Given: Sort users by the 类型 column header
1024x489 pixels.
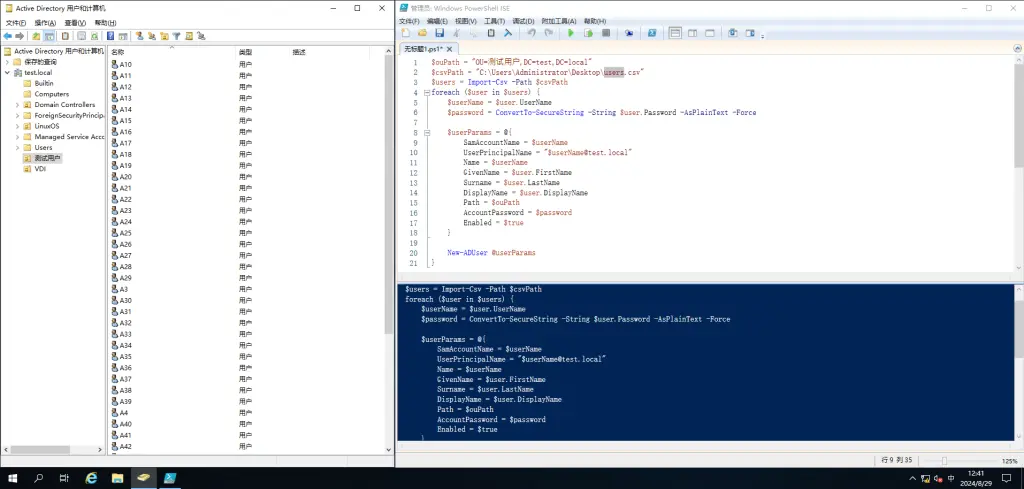Looking at the screenshot, I should tap(246, 51).
